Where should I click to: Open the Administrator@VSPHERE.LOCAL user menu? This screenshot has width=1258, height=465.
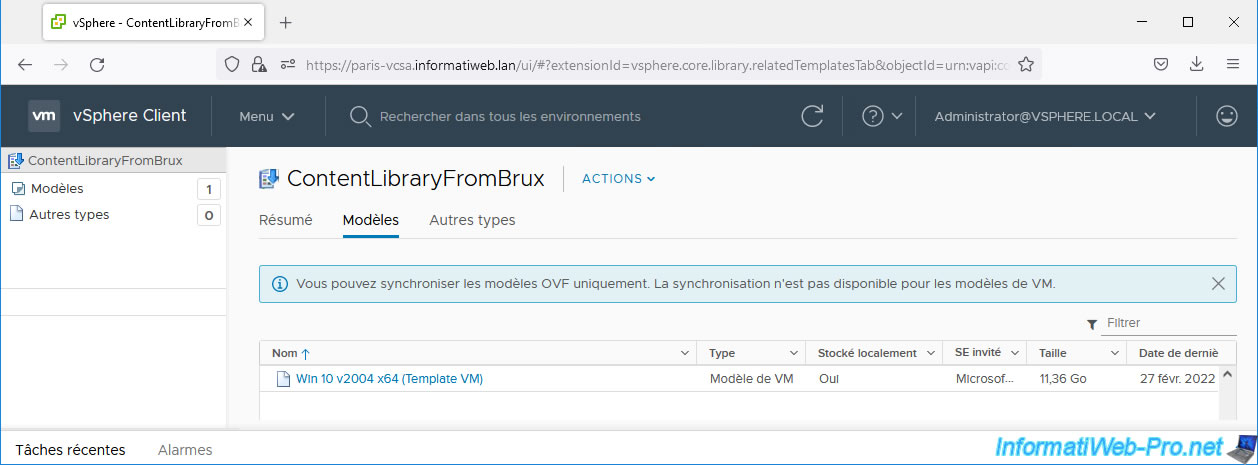coord(1045,116)
